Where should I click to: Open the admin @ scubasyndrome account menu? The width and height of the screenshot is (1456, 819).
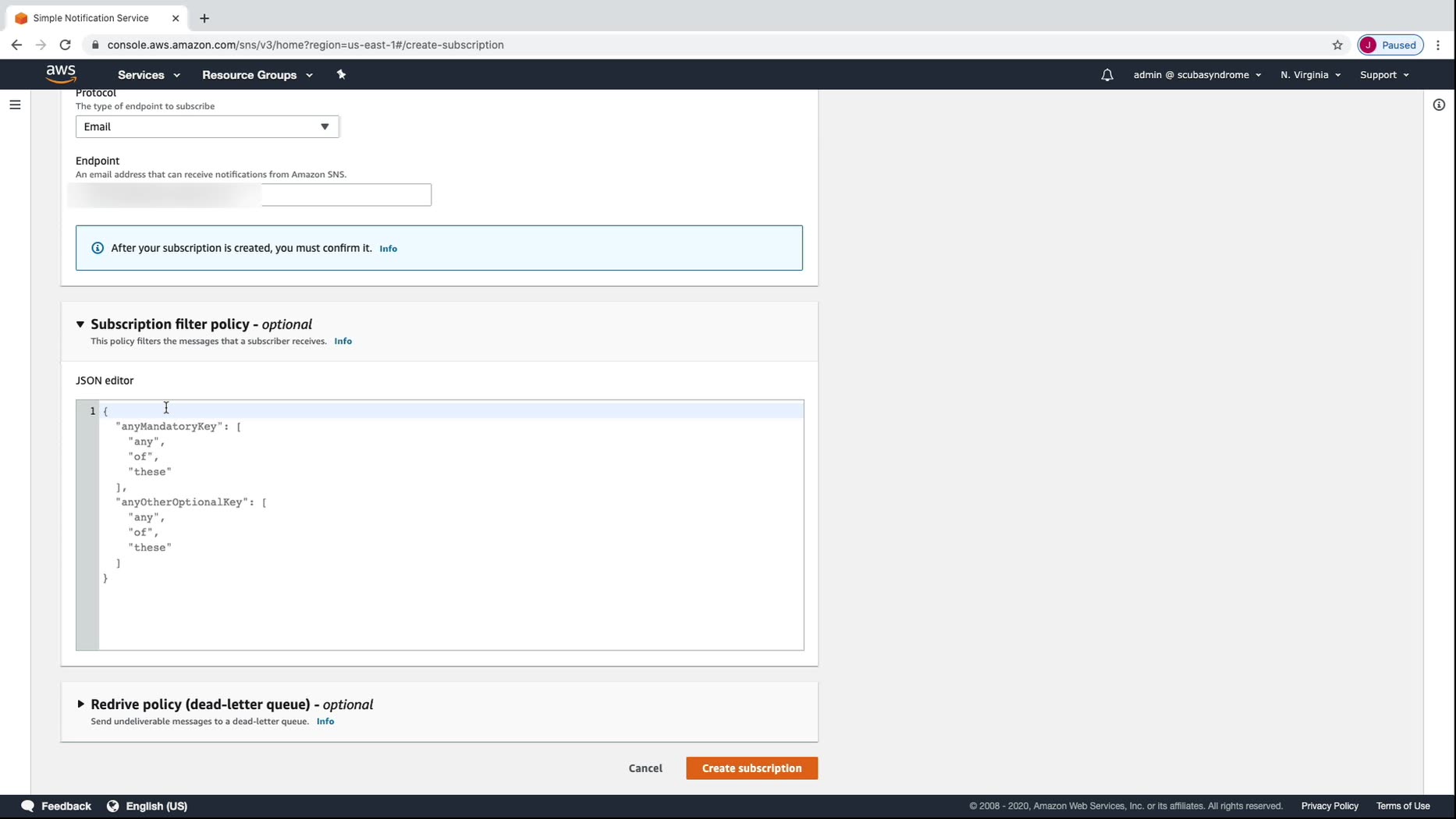tap(1197, 75)
